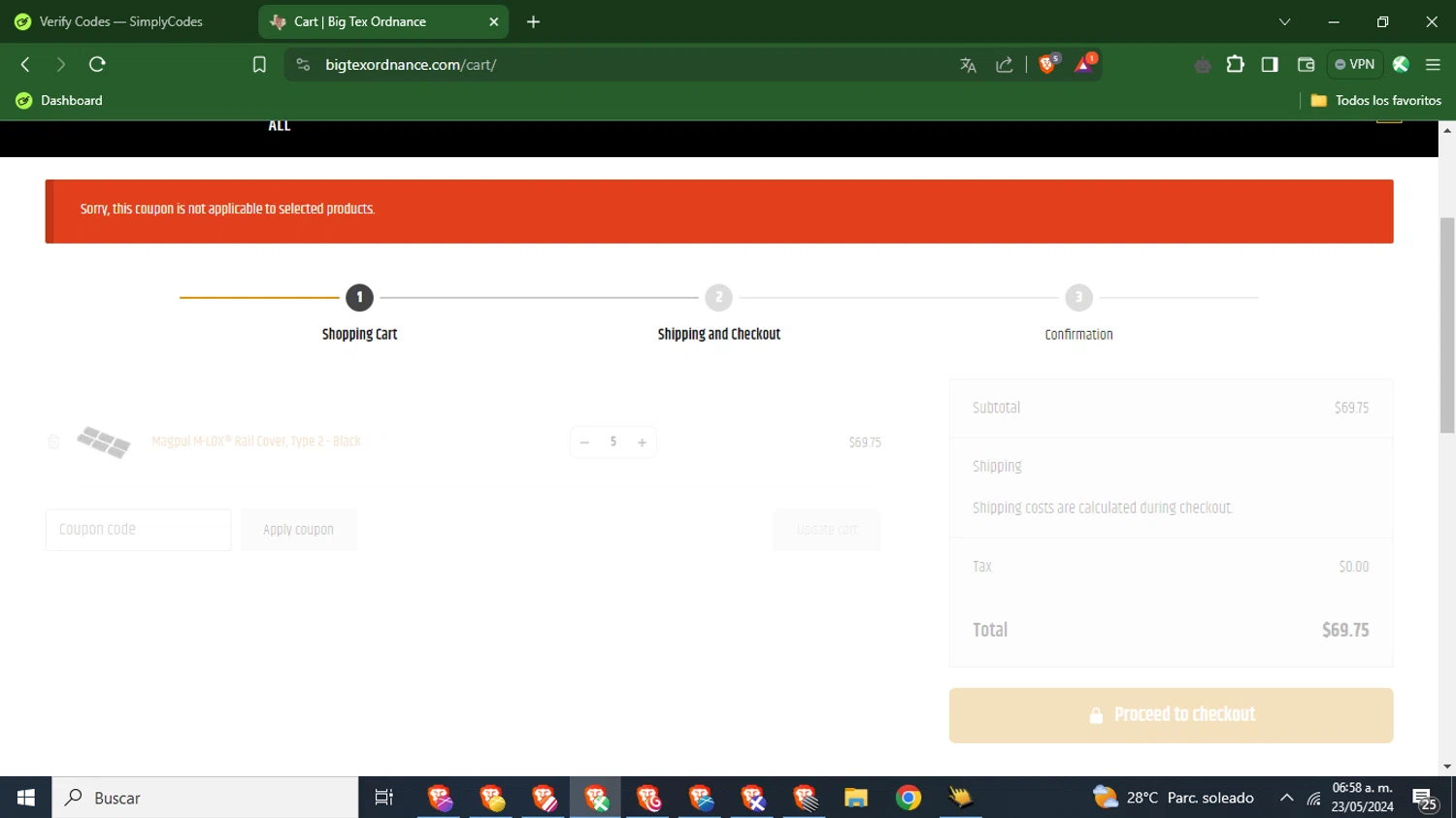
Task: Go back to the previous page
Action: (26, 64)
